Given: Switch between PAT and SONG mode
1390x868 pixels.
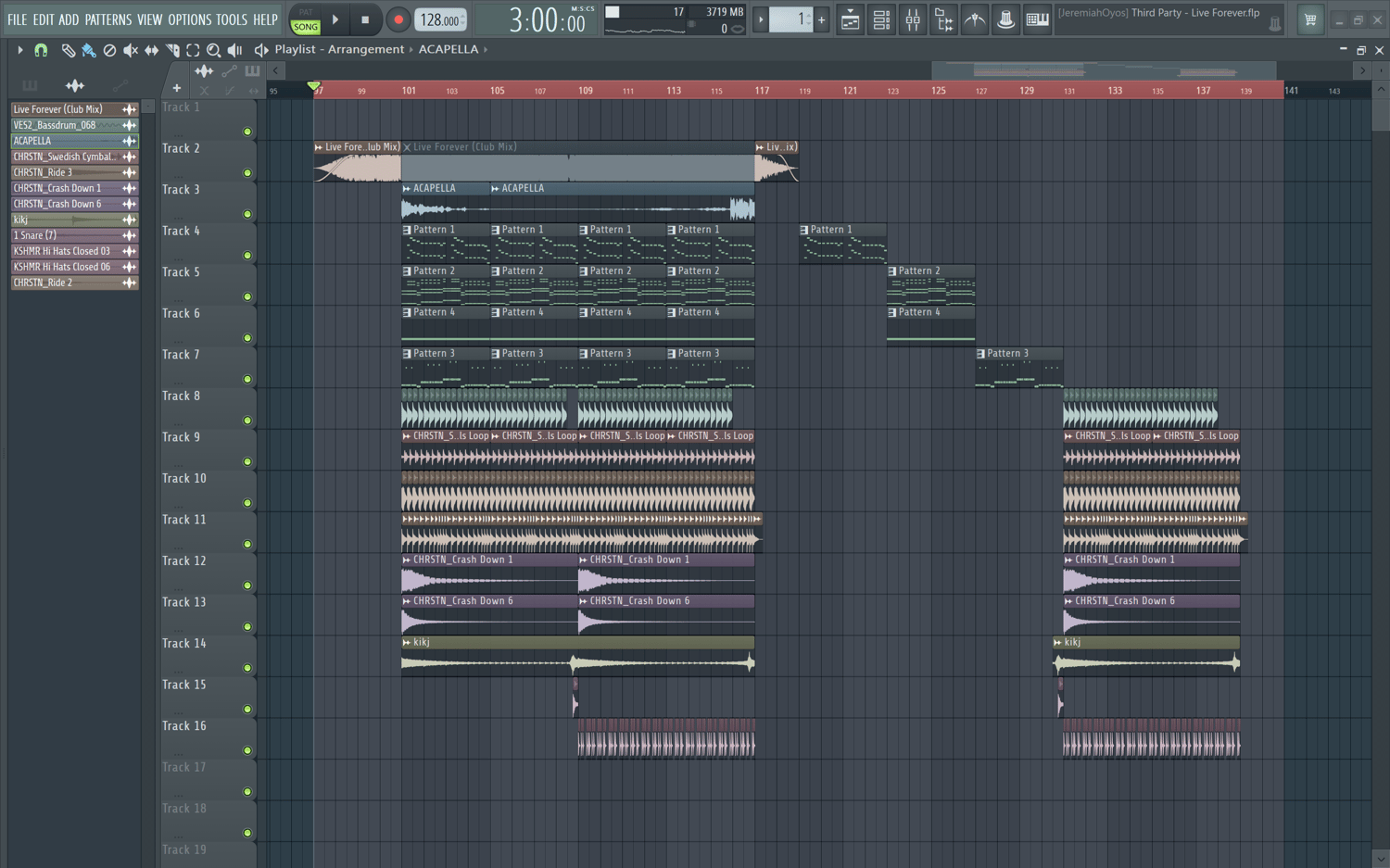Looking at the screenshot, I should [305, 20].
